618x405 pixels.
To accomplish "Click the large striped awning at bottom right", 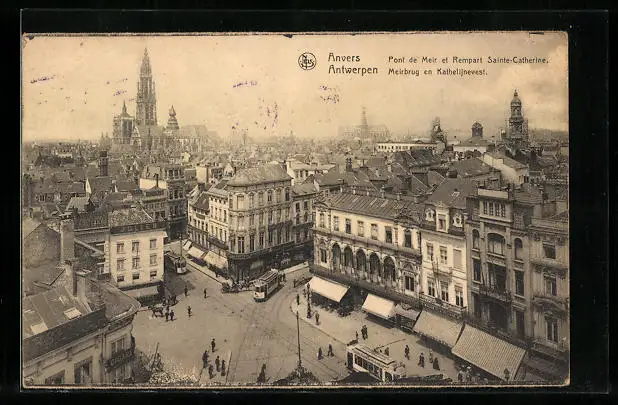I will click(x=488, y=351).
